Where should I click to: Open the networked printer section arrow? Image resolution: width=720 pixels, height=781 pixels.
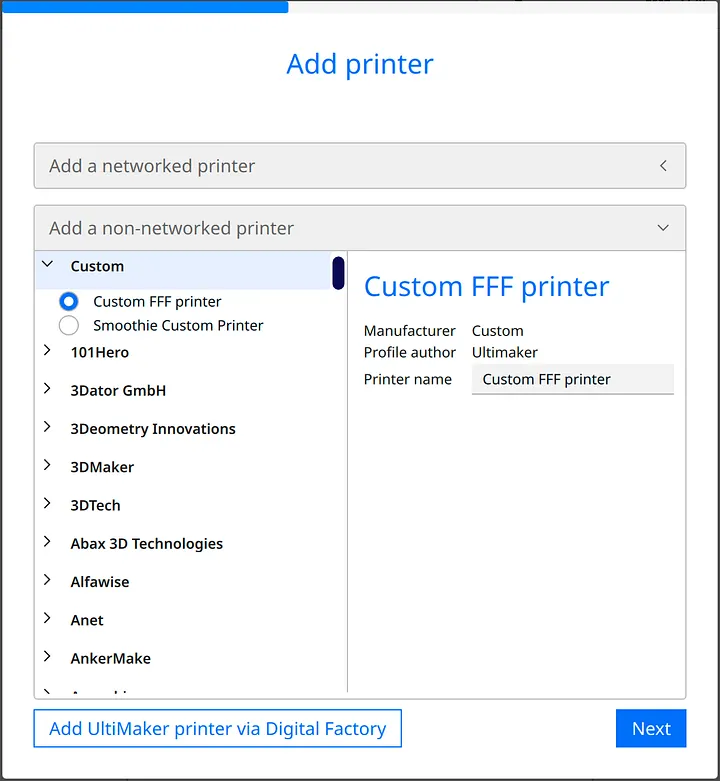pyautogui.click(x=663, y=166)
